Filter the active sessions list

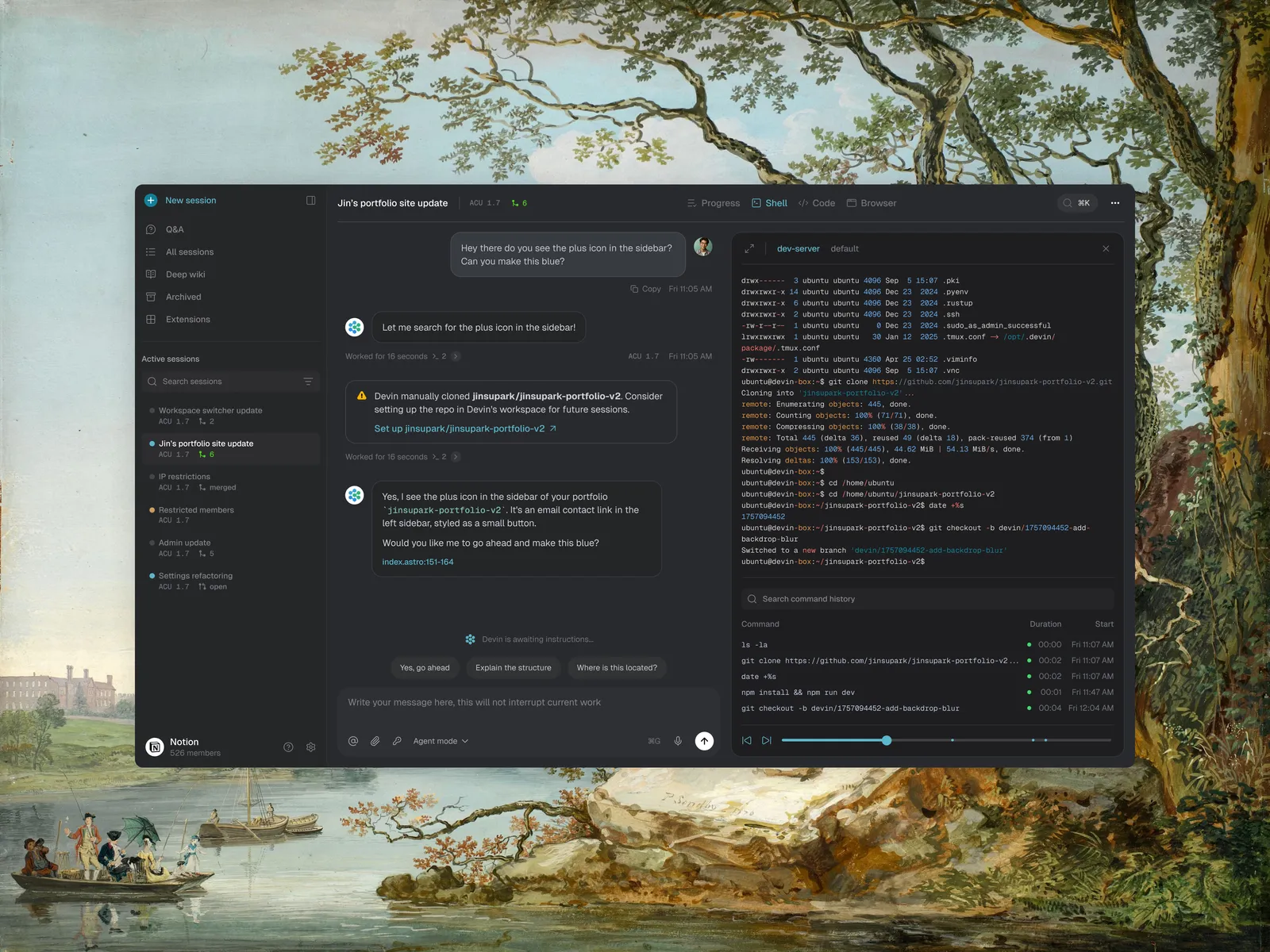click(308, 382)
